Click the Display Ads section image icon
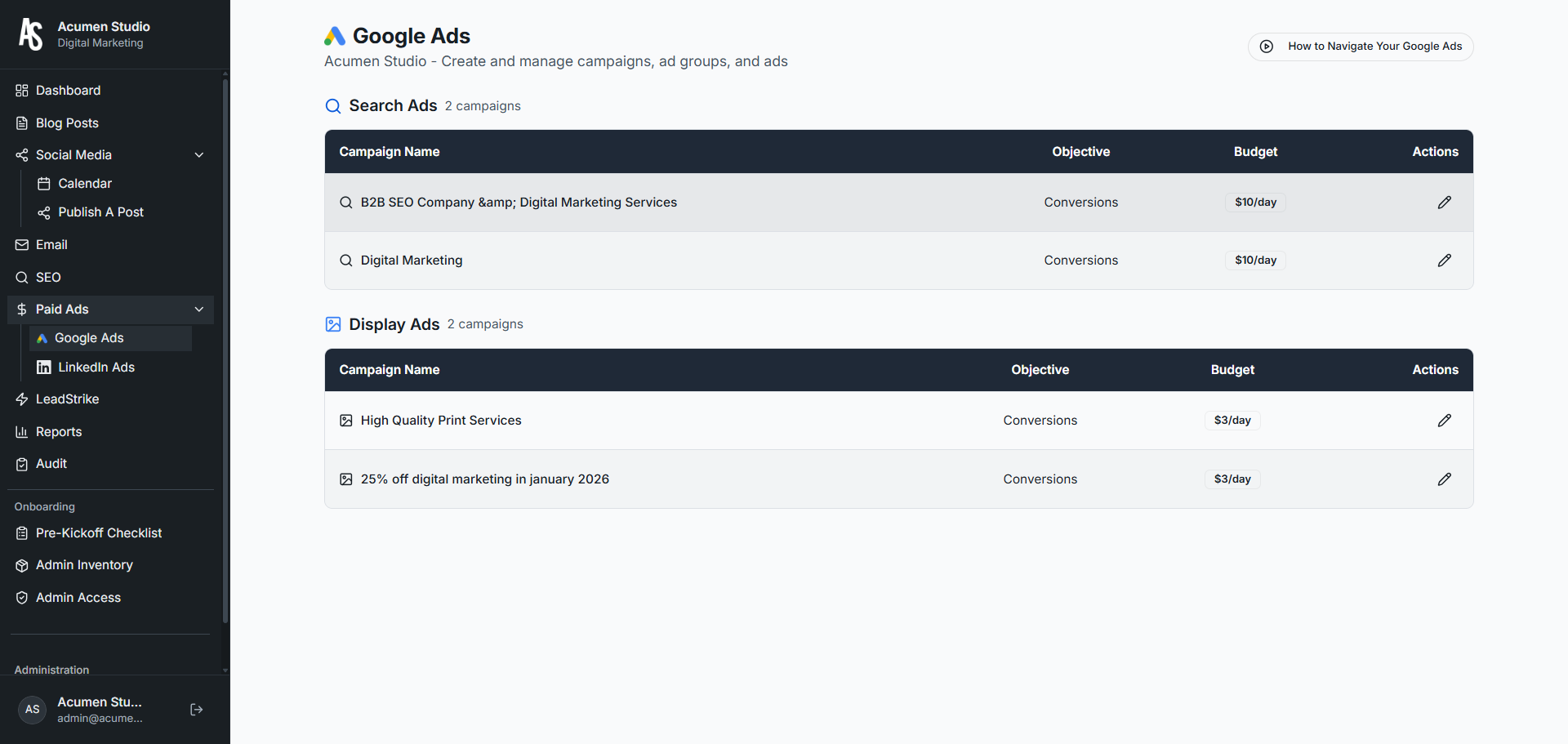 (x=333, y=324)
